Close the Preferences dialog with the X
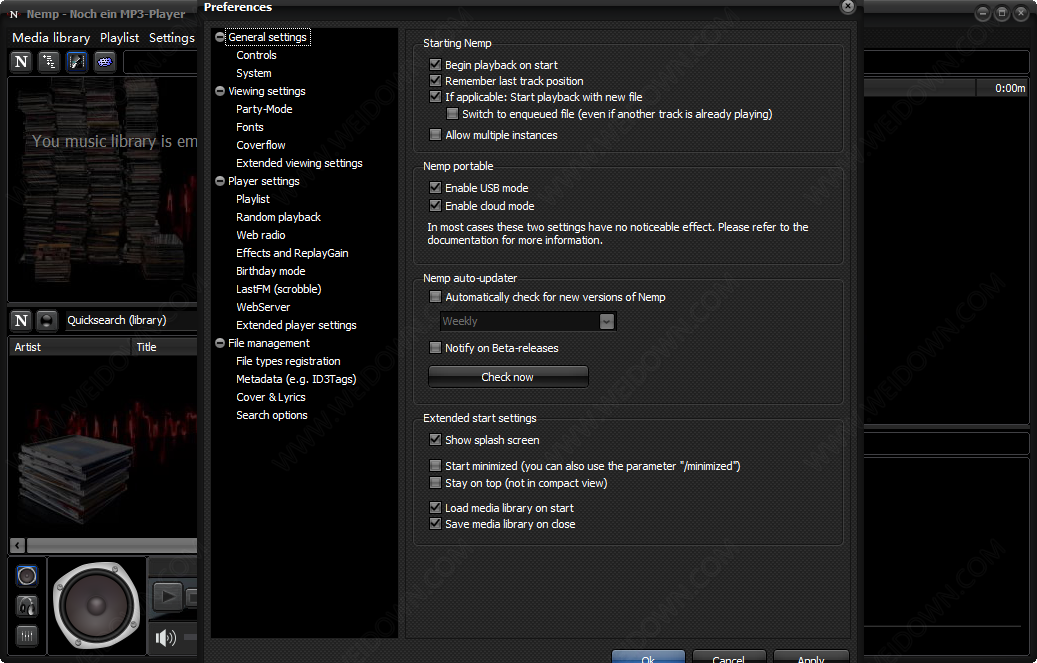The width and height of the screenshot is (1037, 663). tap(847, 7)
